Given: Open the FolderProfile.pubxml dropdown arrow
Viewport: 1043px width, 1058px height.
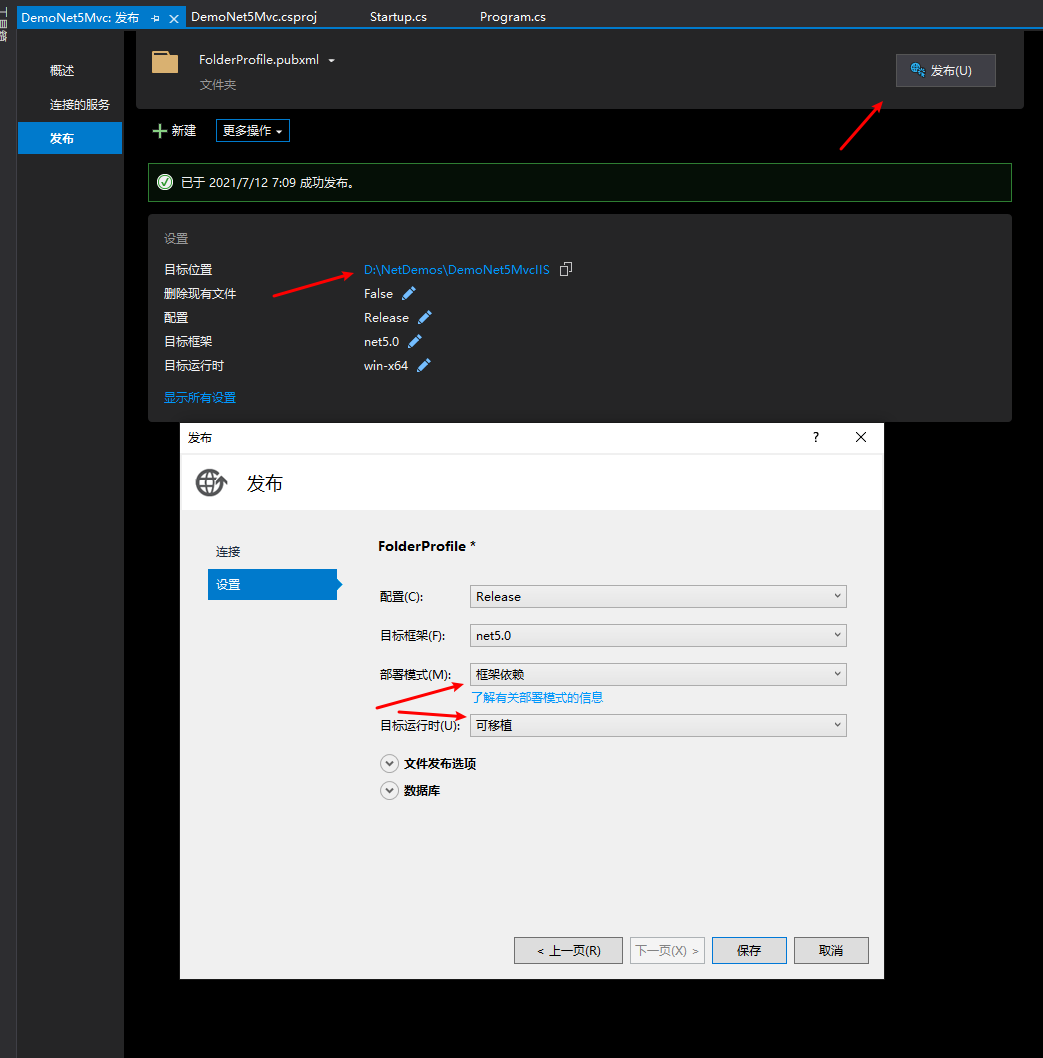Looking at the screenshot, I should tap(330, 60).
